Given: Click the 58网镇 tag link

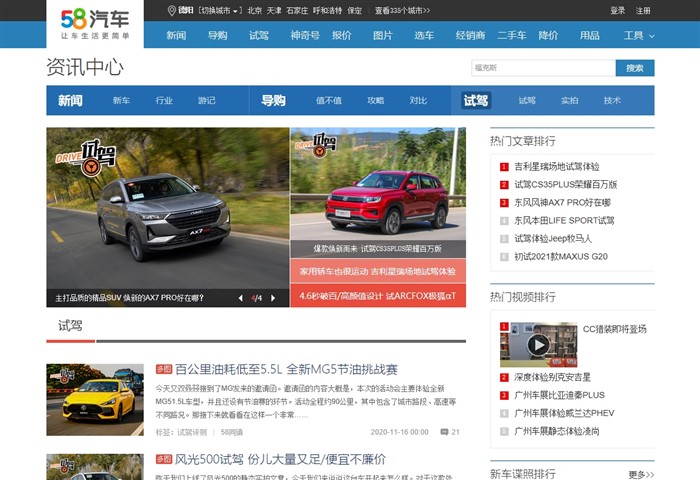Looking at the screenshot, I should click(232, 432).
